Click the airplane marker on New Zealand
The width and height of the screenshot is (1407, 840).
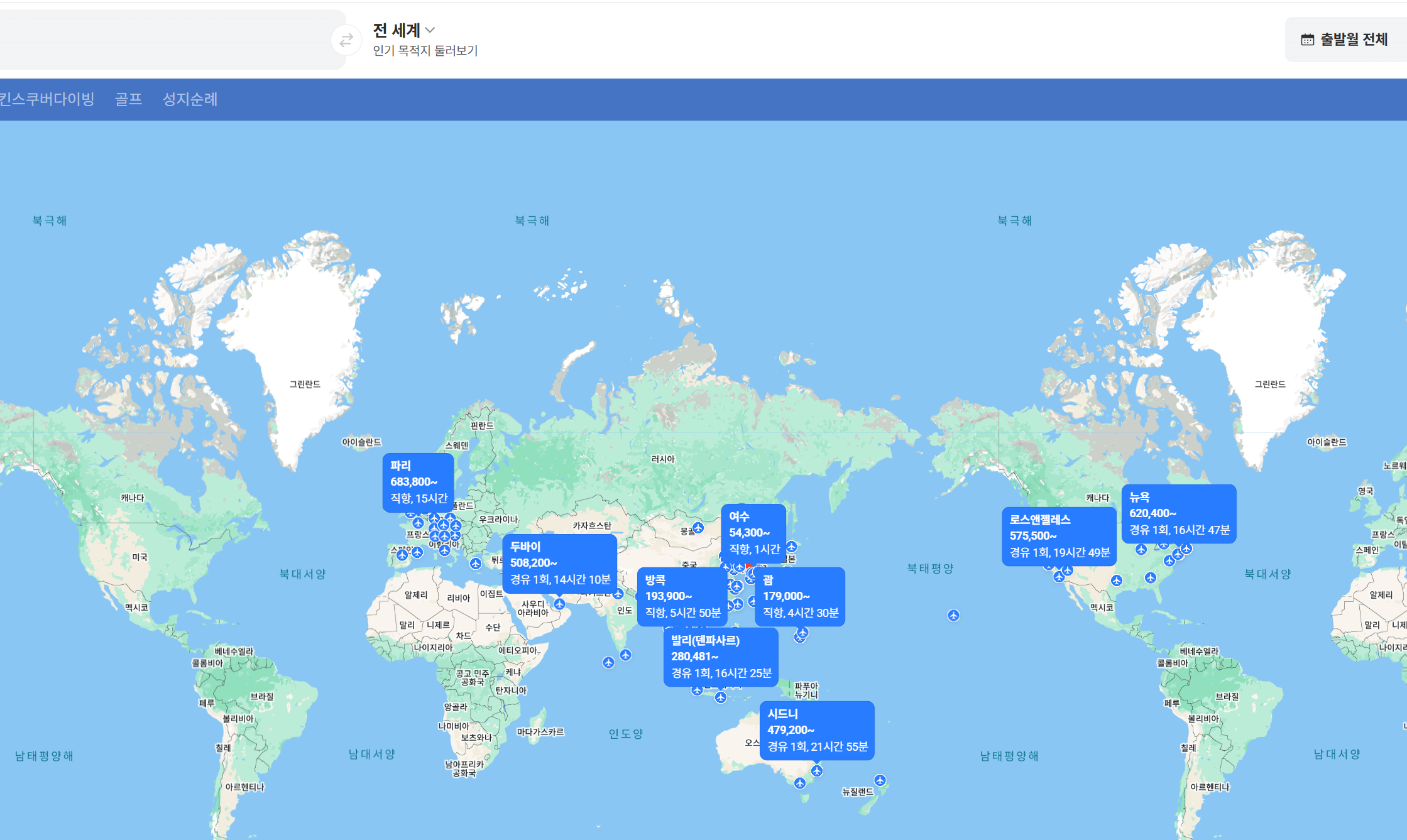click(880, 780)
